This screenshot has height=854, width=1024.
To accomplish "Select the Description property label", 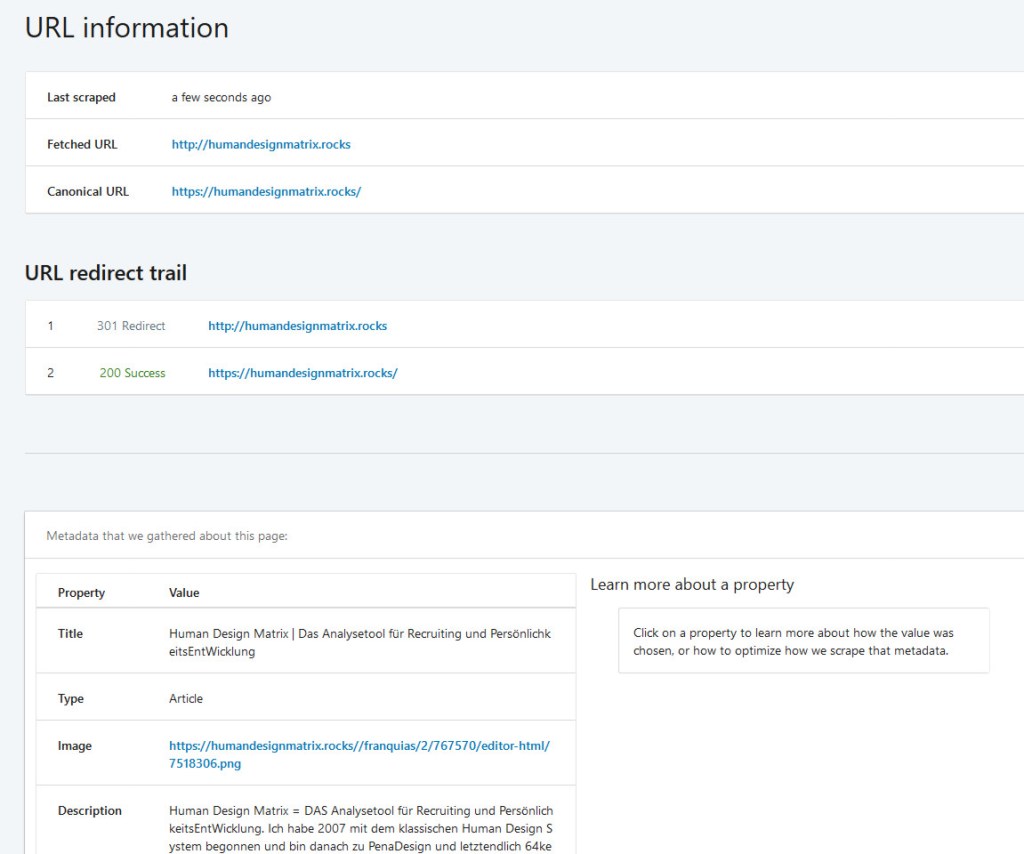I will [89, 810].
